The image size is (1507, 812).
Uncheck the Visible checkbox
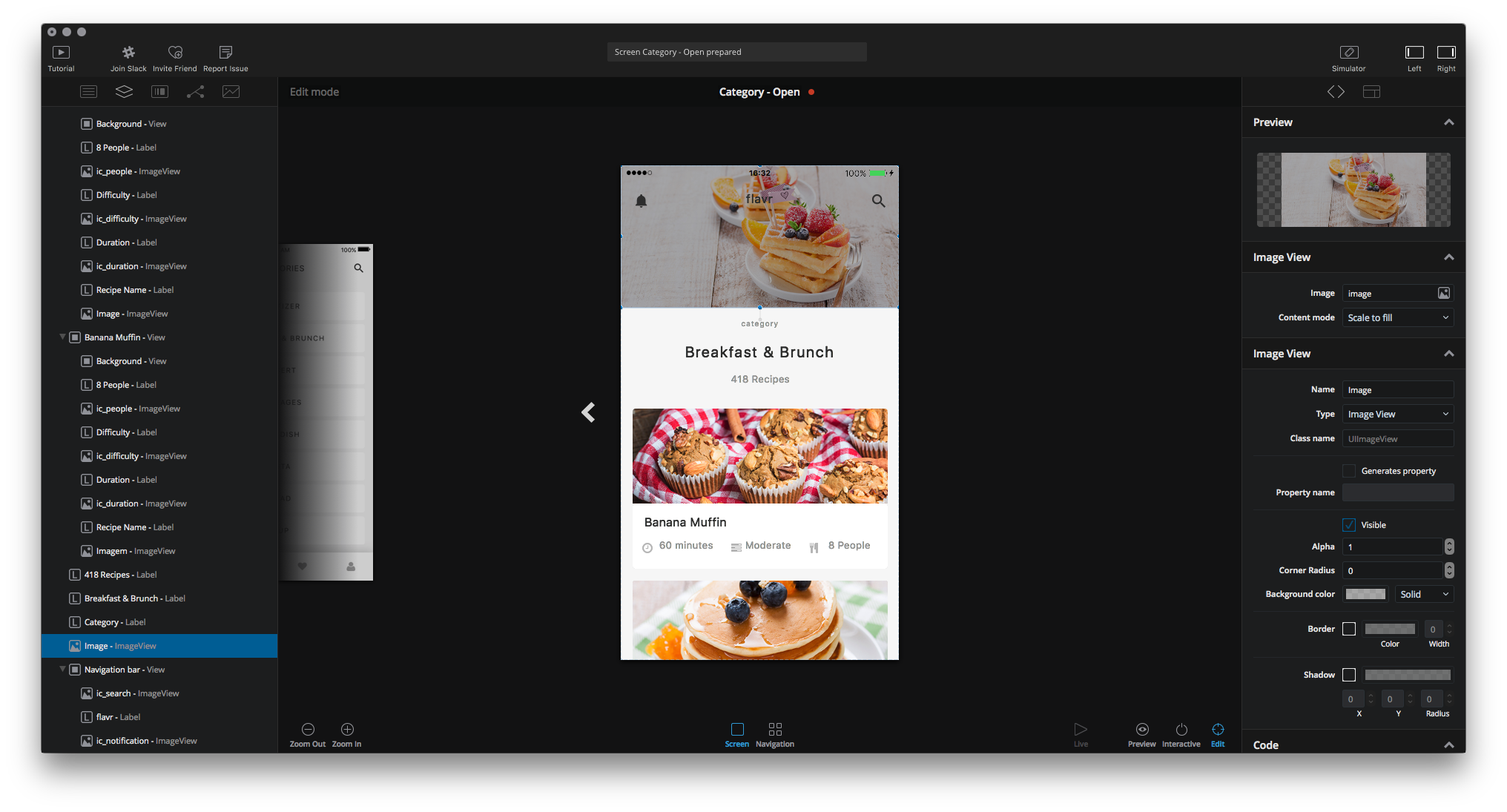point(1349,525)
